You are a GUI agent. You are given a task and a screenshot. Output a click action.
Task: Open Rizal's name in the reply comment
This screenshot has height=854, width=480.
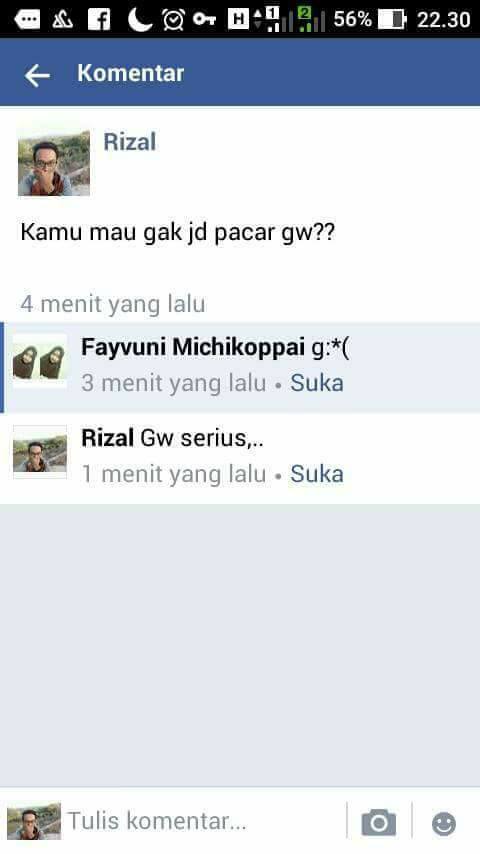click(107, 438)
